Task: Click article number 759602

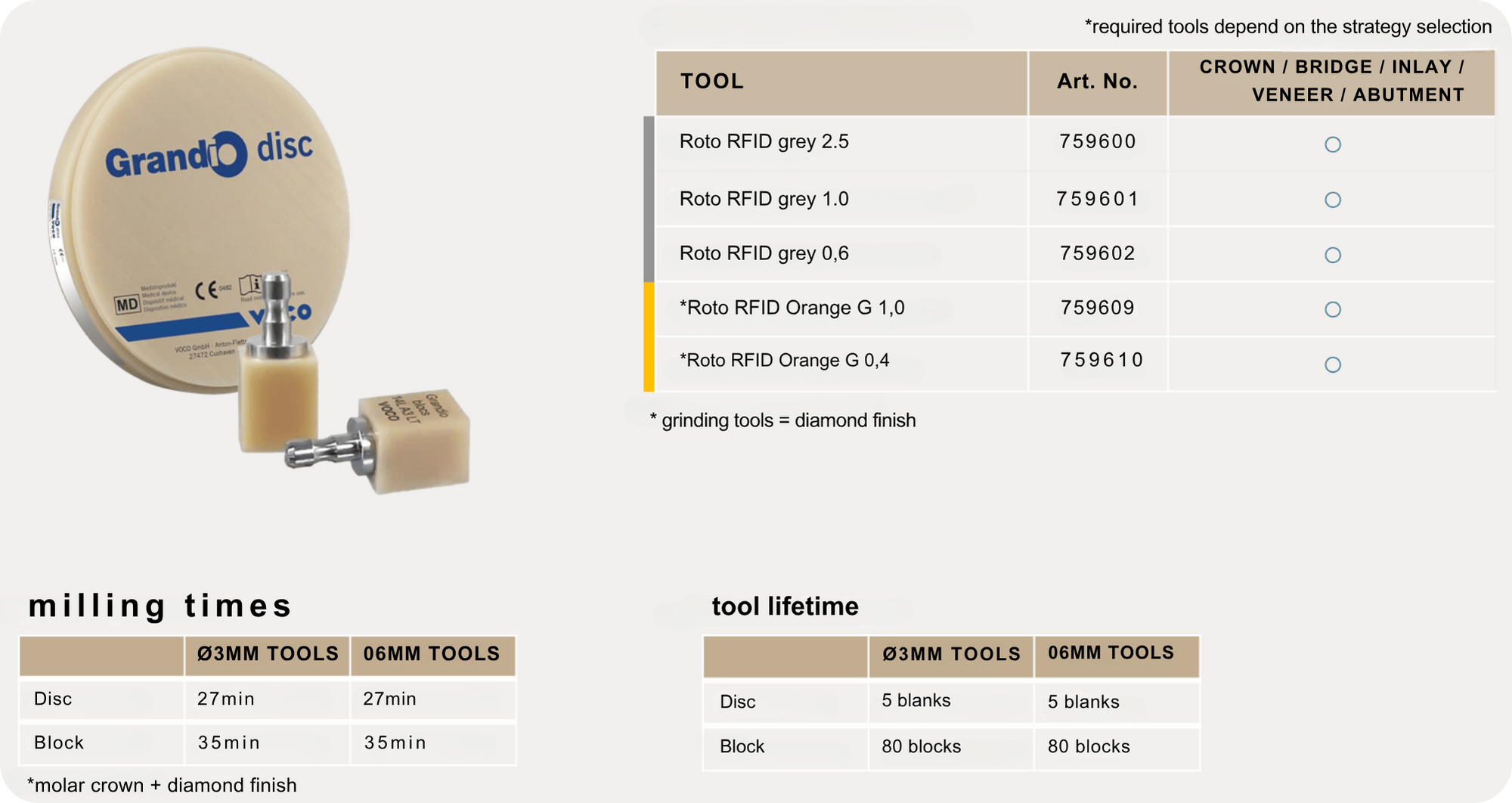Action: (1098, 253)
